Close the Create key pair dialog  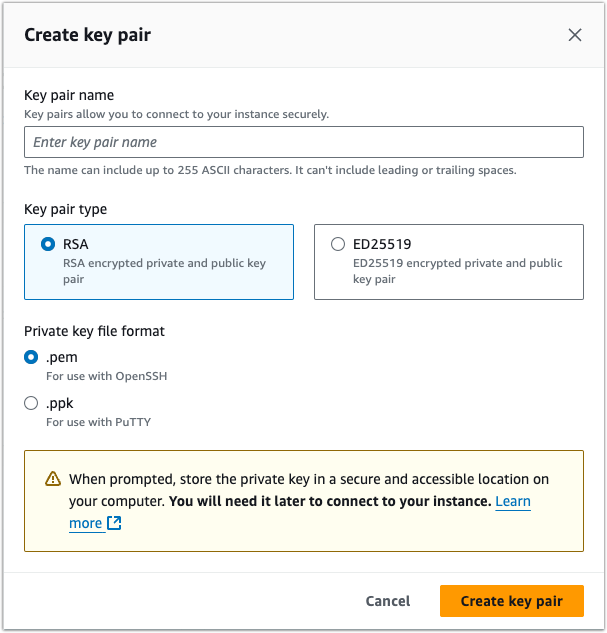click(575, 35)
